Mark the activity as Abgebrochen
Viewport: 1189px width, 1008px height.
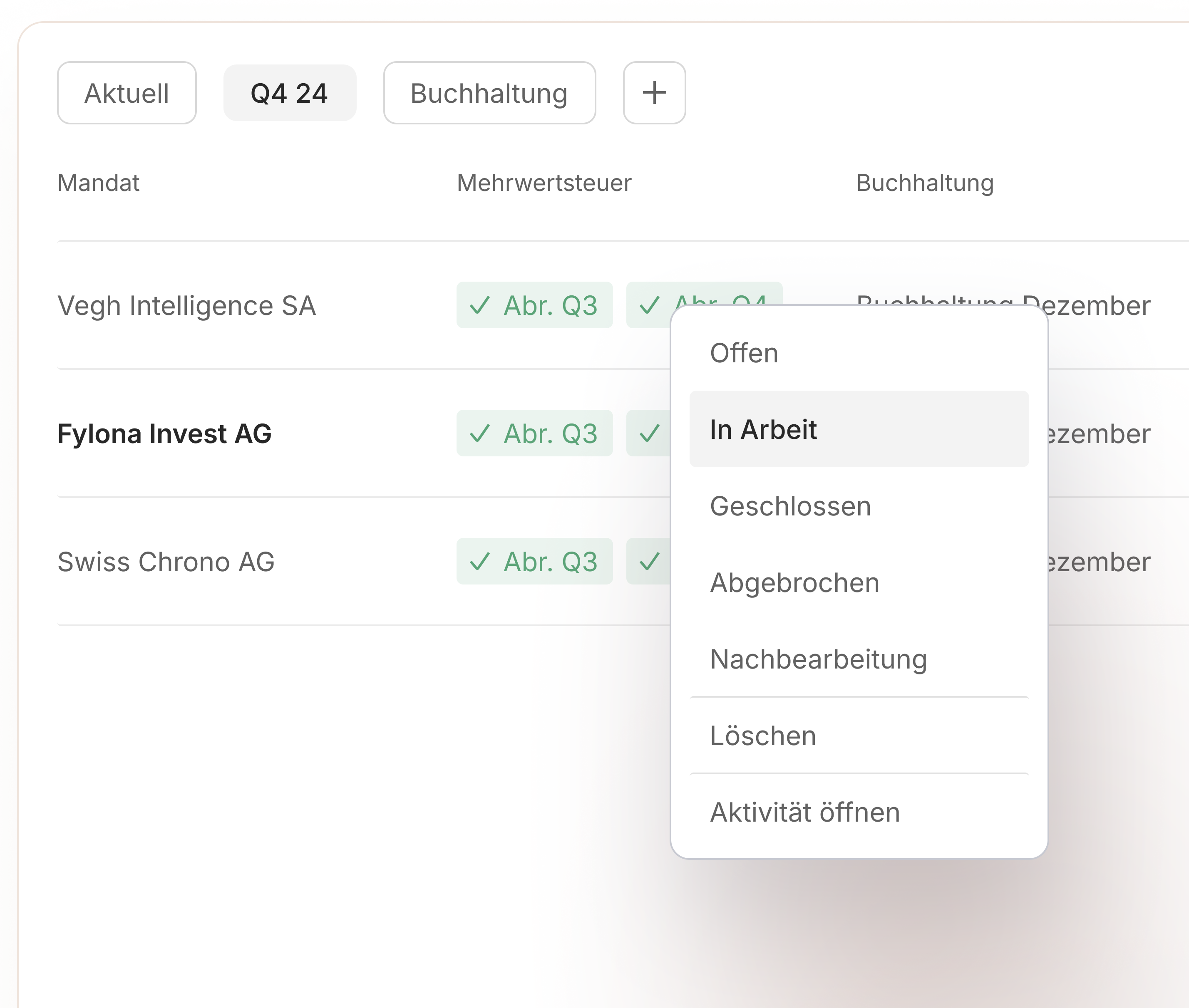tap(794, 583)
